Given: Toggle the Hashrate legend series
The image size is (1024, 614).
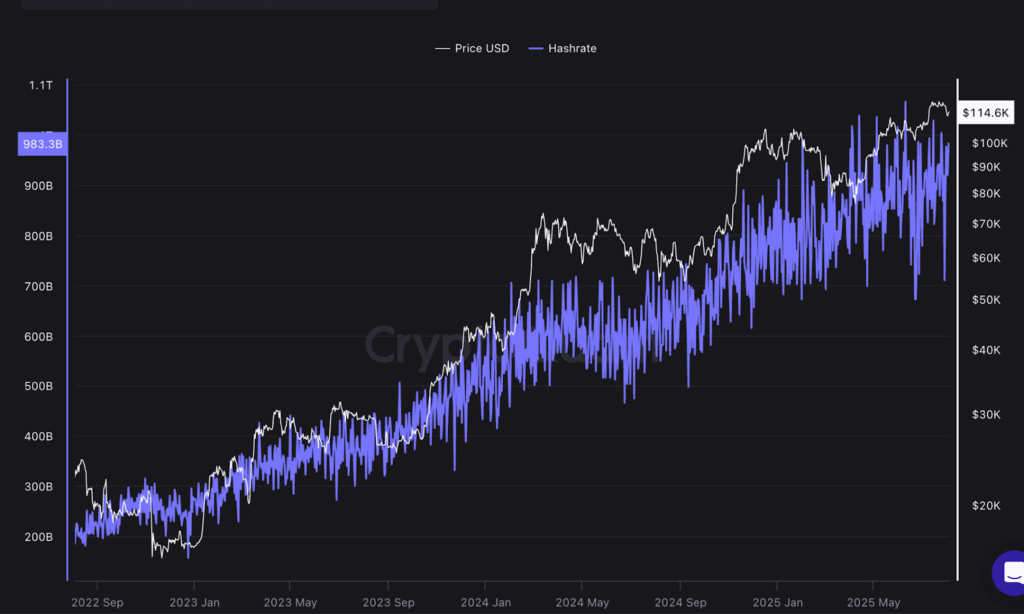Looking at the screenshot, I should pyautogui.click(x=562, y=48).
